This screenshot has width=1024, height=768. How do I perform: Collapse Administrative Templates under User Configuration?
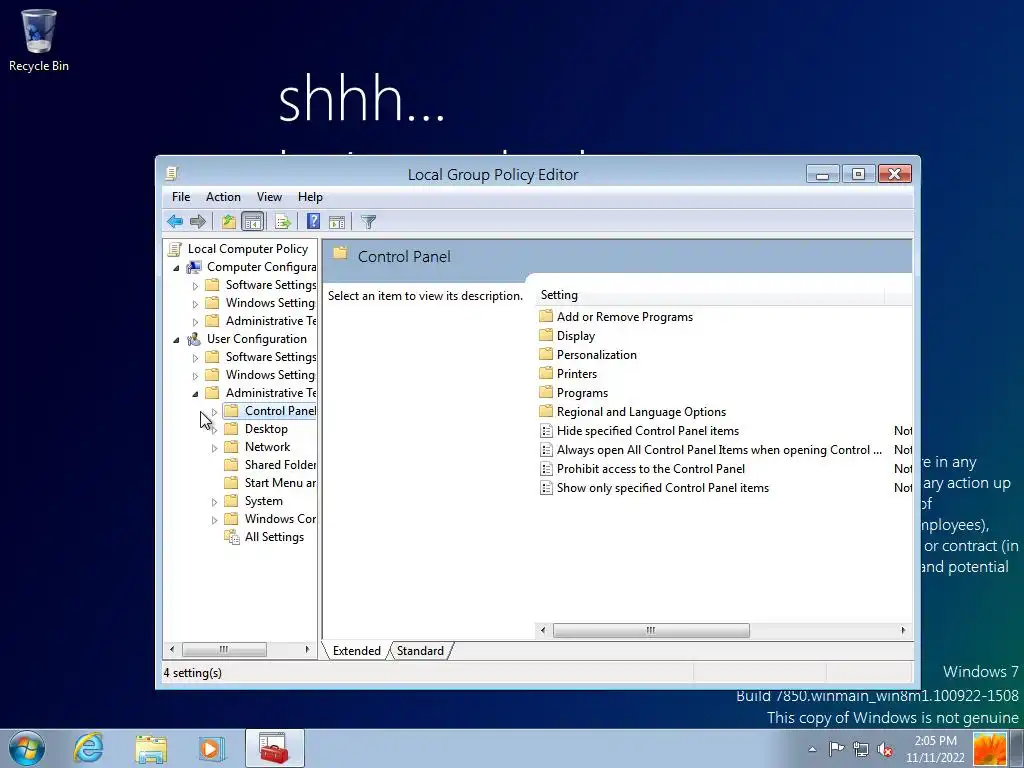[x=195, y=394]
